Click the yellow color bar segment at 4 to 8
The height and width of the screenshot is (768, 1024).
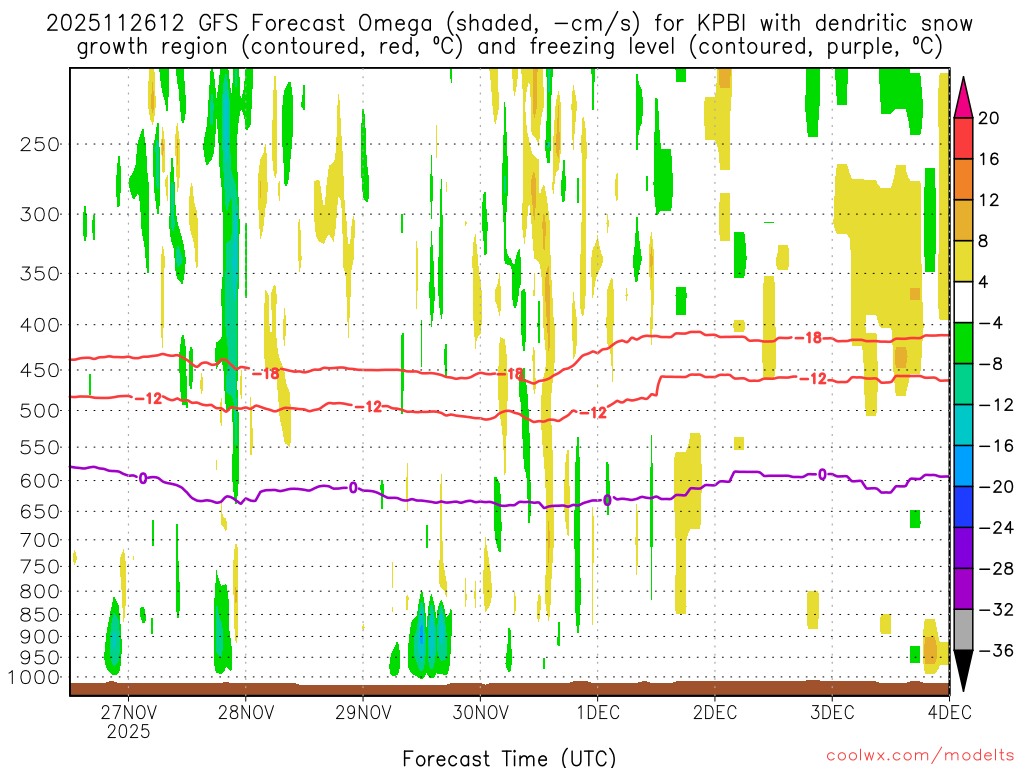963,261
